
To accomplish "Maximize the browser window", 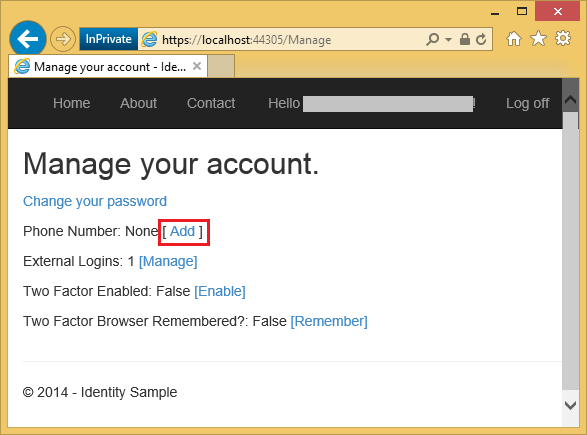I will [522, 12].
